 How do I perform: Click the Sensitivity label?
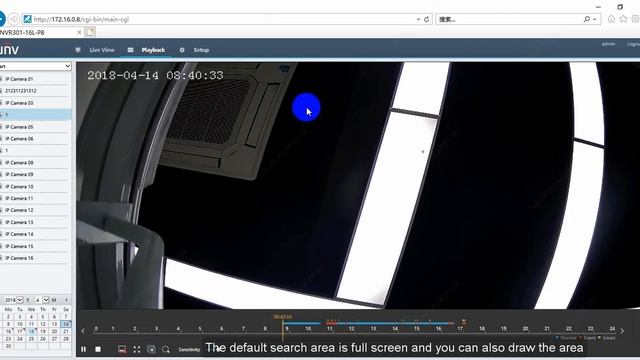(189, 349)
